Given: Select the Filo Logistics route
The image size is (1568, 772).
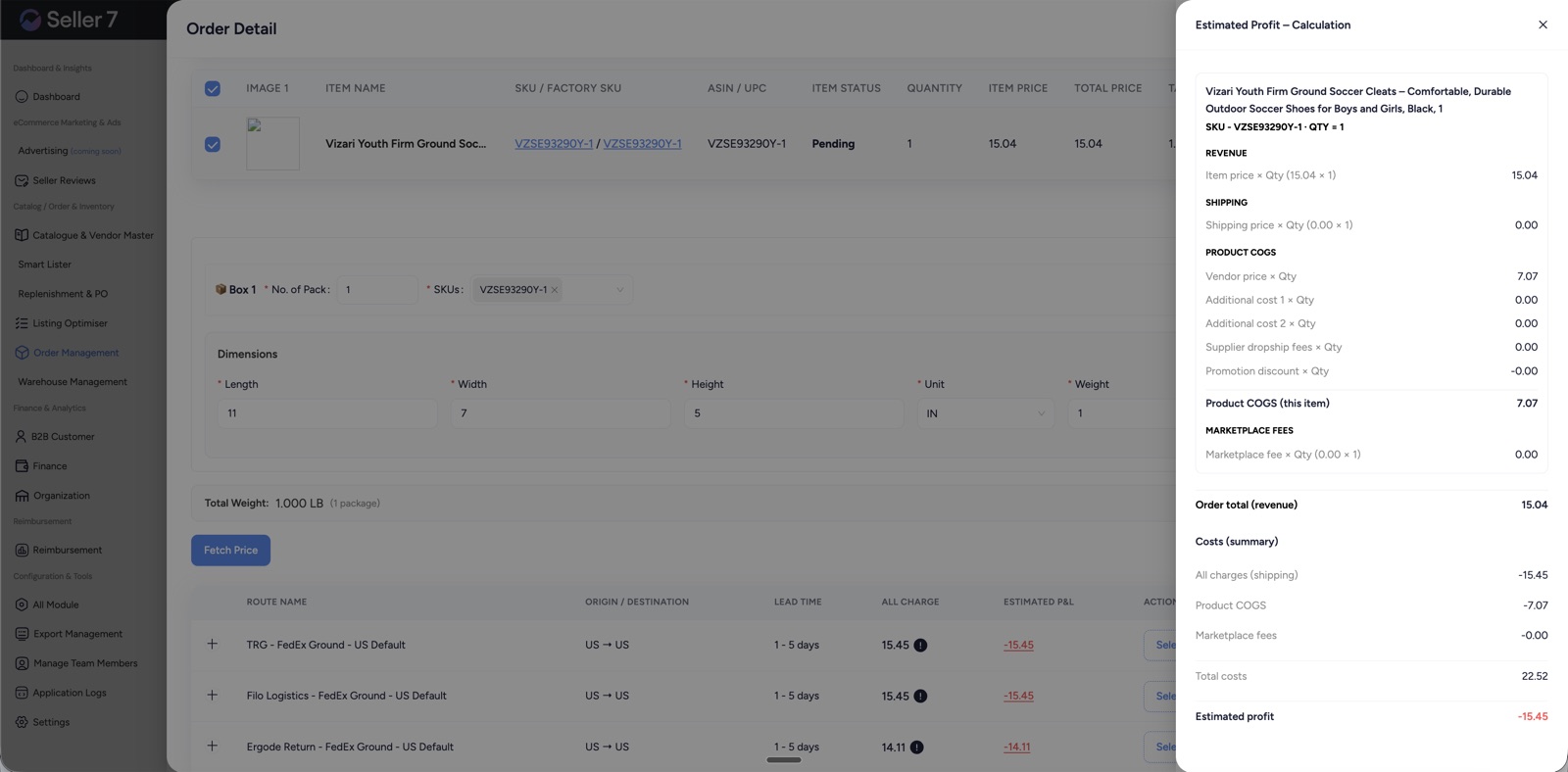Looking at the screenshot, I should pos(1160,697).
